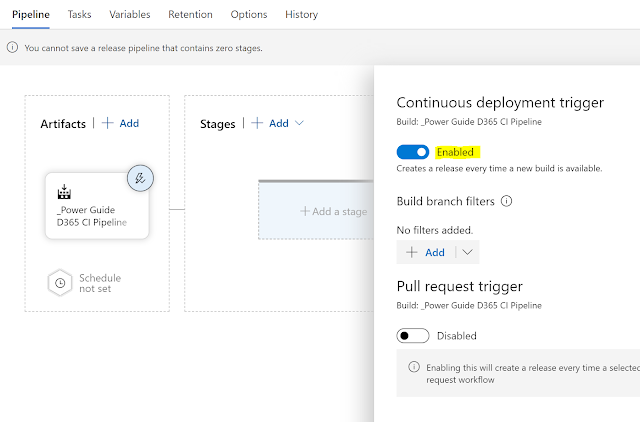Enable the Pull request trigger toggle

tap(413, 336)
